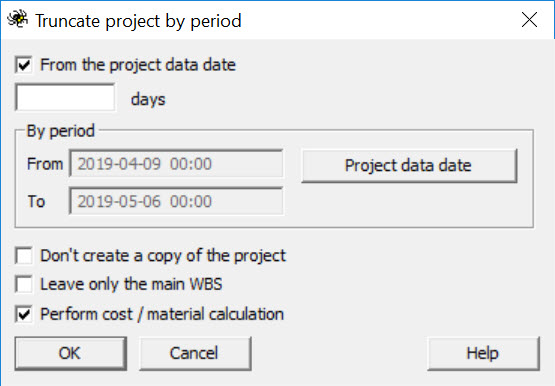This screenshot has width=555, height=386.
Task: Click the Project data date button
Action: pyautogui.click(x=409, y=166)
